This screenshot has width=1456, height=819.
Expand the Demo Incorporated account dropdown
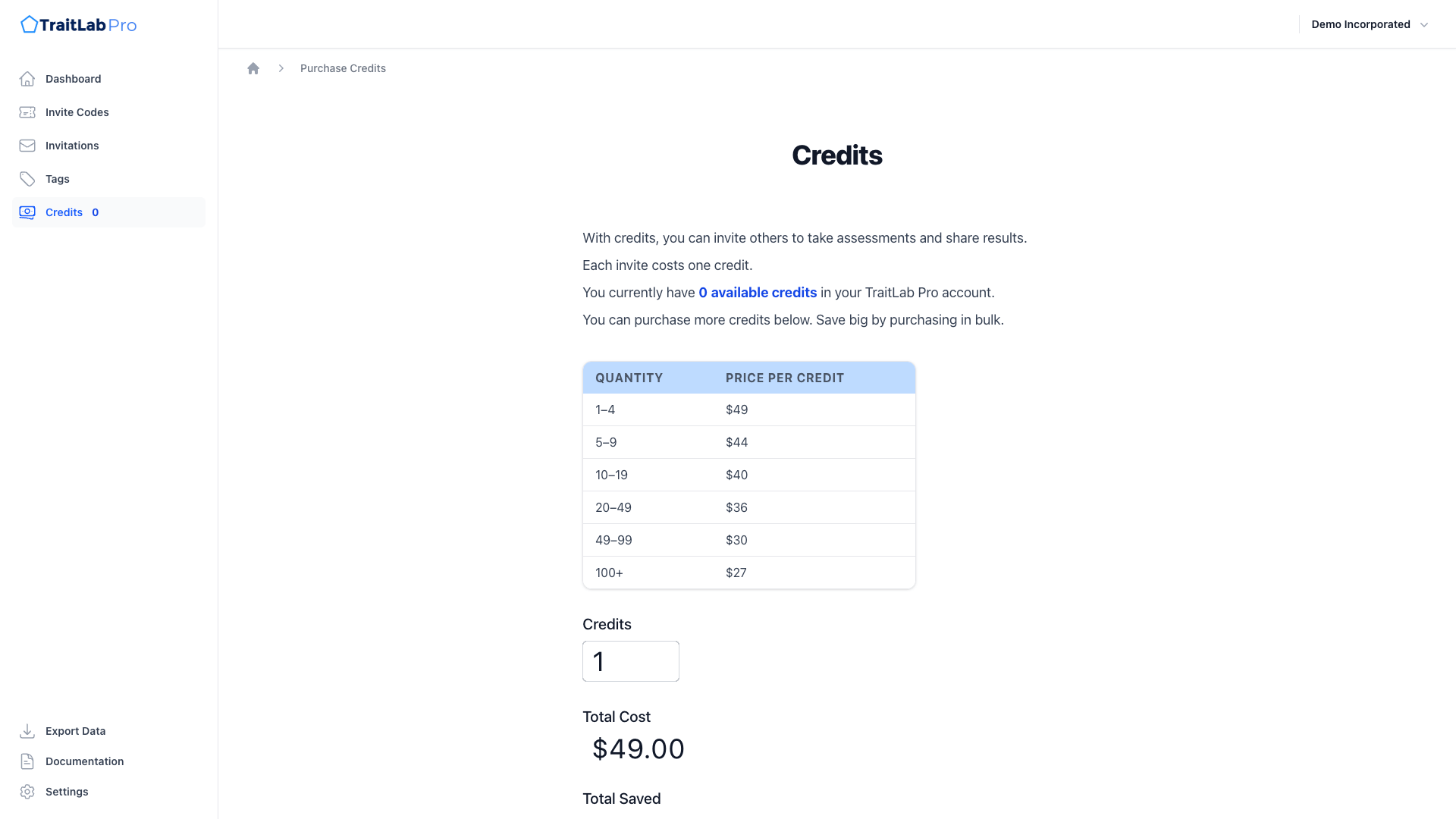tap(1360, 24)
